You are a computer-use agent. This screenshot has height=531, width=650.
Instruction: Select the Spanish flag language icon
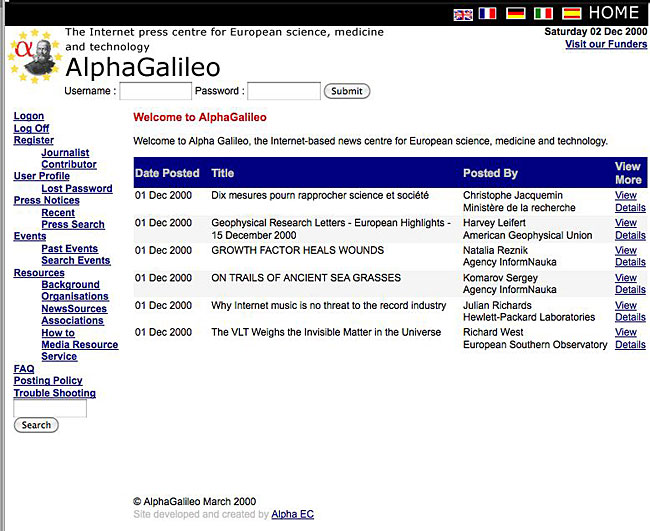point(571,13)
